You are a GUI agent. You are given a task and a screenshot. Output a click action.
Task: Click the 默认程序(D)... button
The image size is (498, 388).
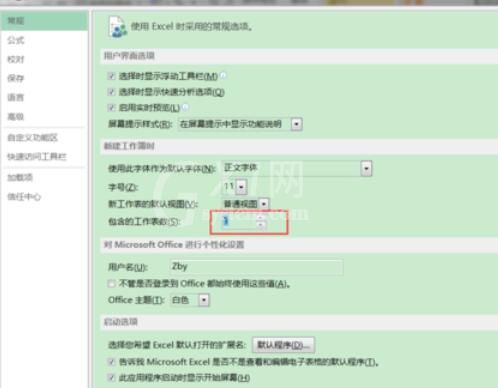pos(283,345)
